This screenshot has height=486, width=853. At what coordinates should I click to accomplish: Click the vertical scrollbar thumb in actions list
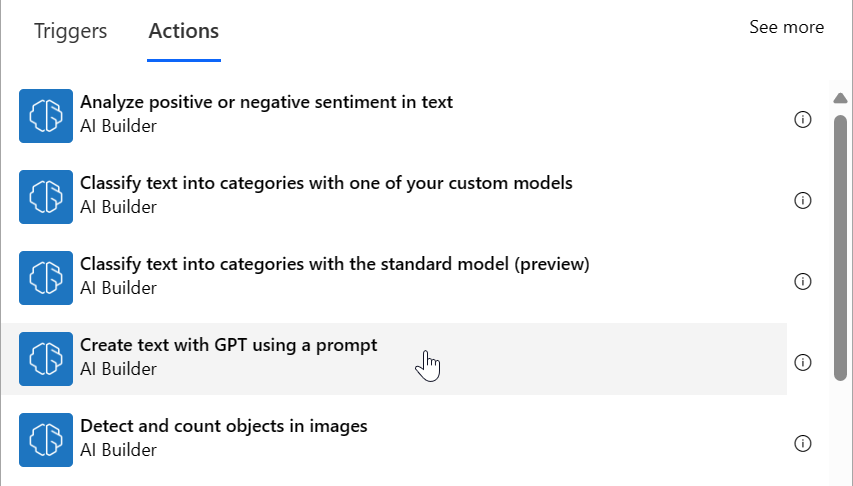pos(840,245)
